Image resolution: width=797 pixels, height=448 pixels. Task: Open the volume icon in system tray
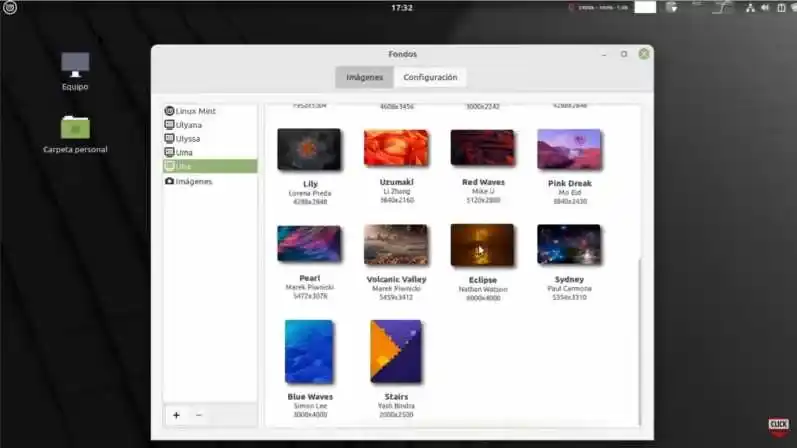pos(765,8)
